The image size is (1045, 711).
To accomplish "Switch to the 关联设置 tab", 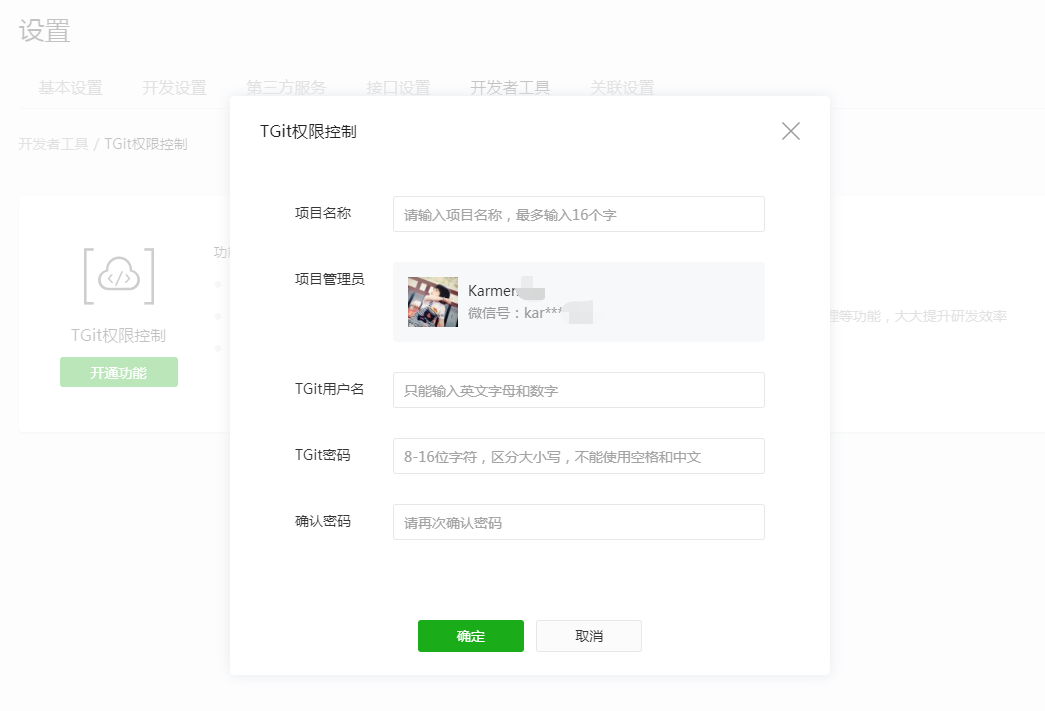I will pyautogui.click(x=622, y=88).
